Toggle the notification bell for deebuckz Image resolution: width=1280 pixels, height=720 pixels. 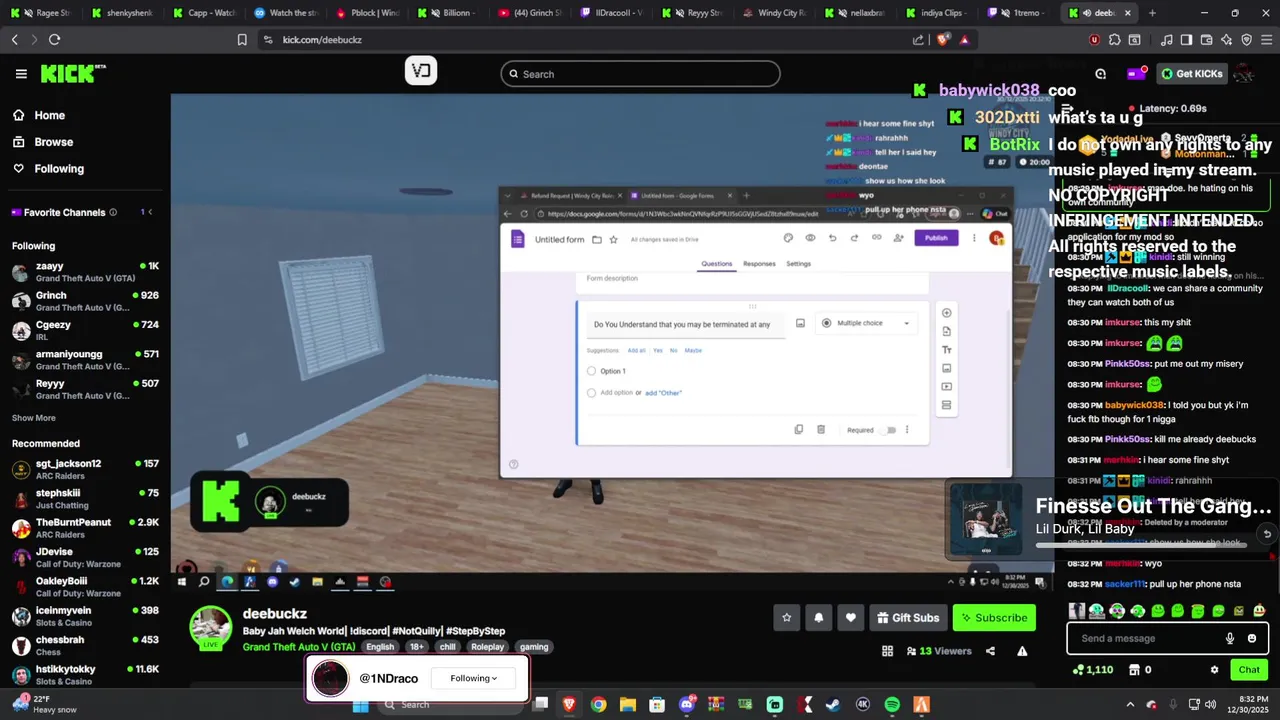(x=819, y=618)
